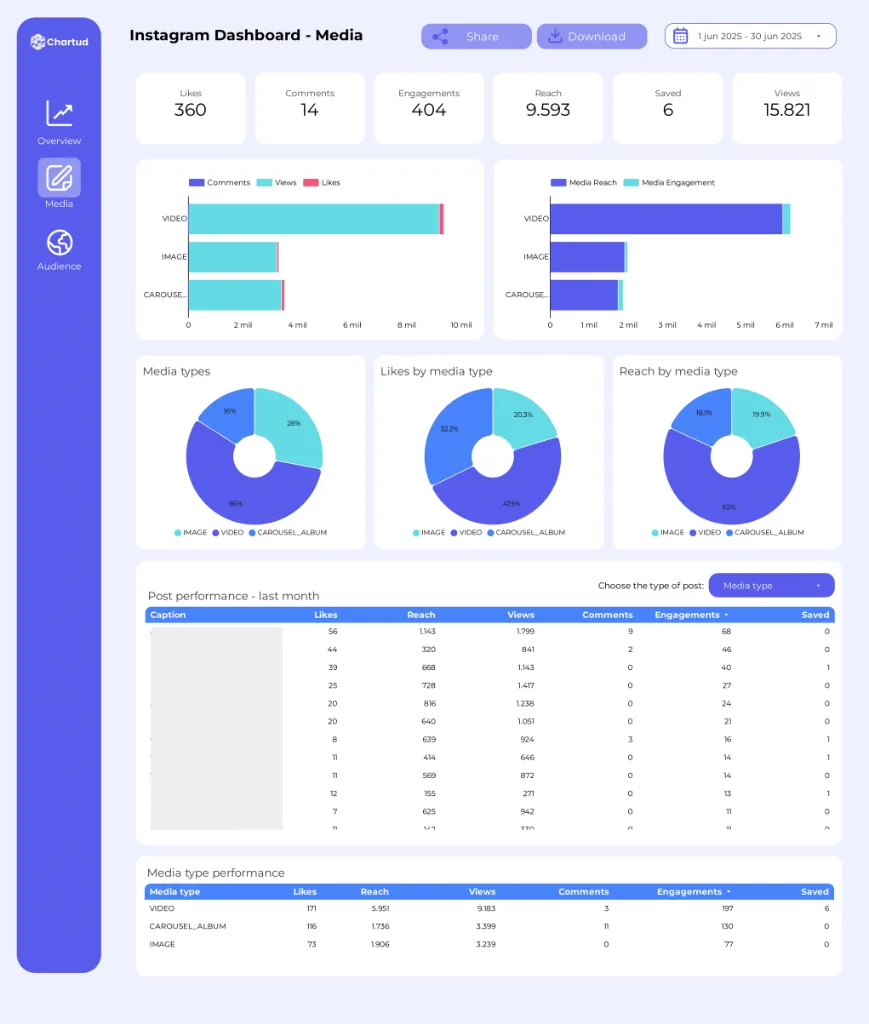Viewport: 869px width, 1024px height.
Task: Toggle Comments legend in first bar chart
Action: [x=220, y=183]
